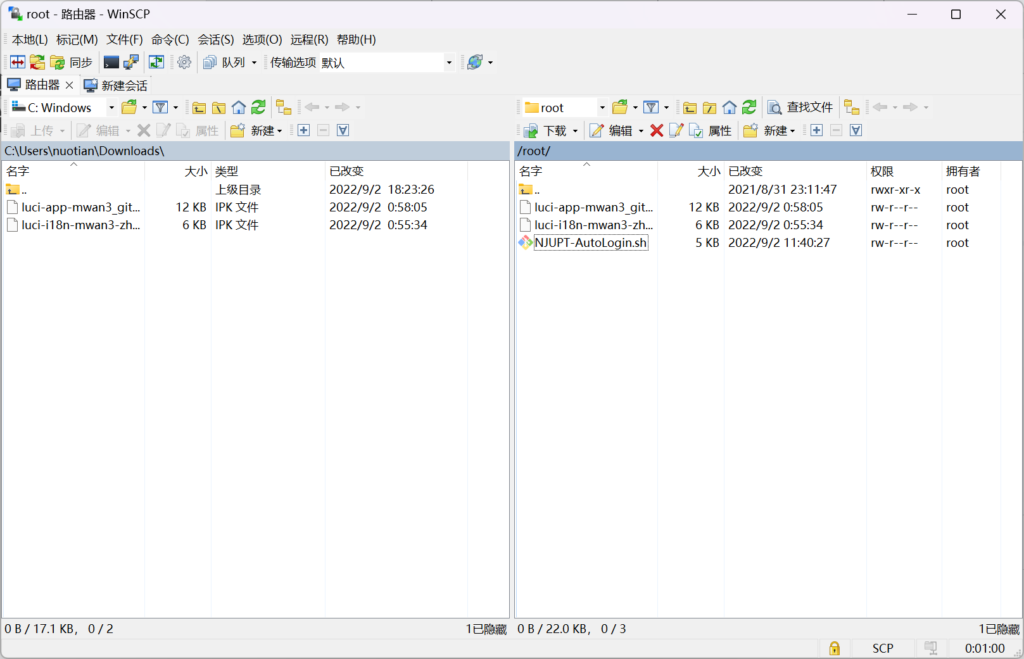Click the 下载 download button

(x=546, y=131)
